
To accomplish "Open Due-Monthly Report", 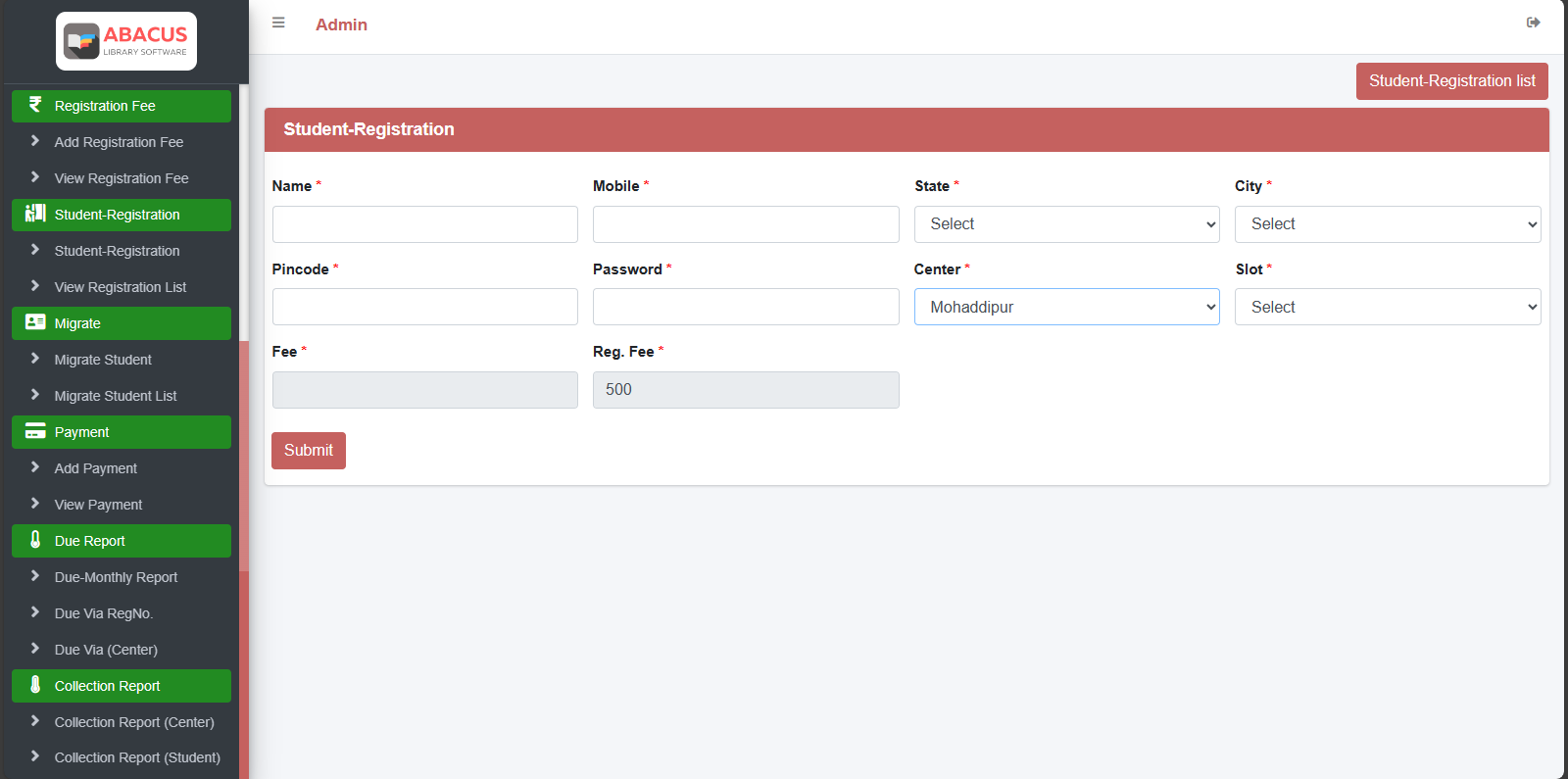I will coord(116,577).
